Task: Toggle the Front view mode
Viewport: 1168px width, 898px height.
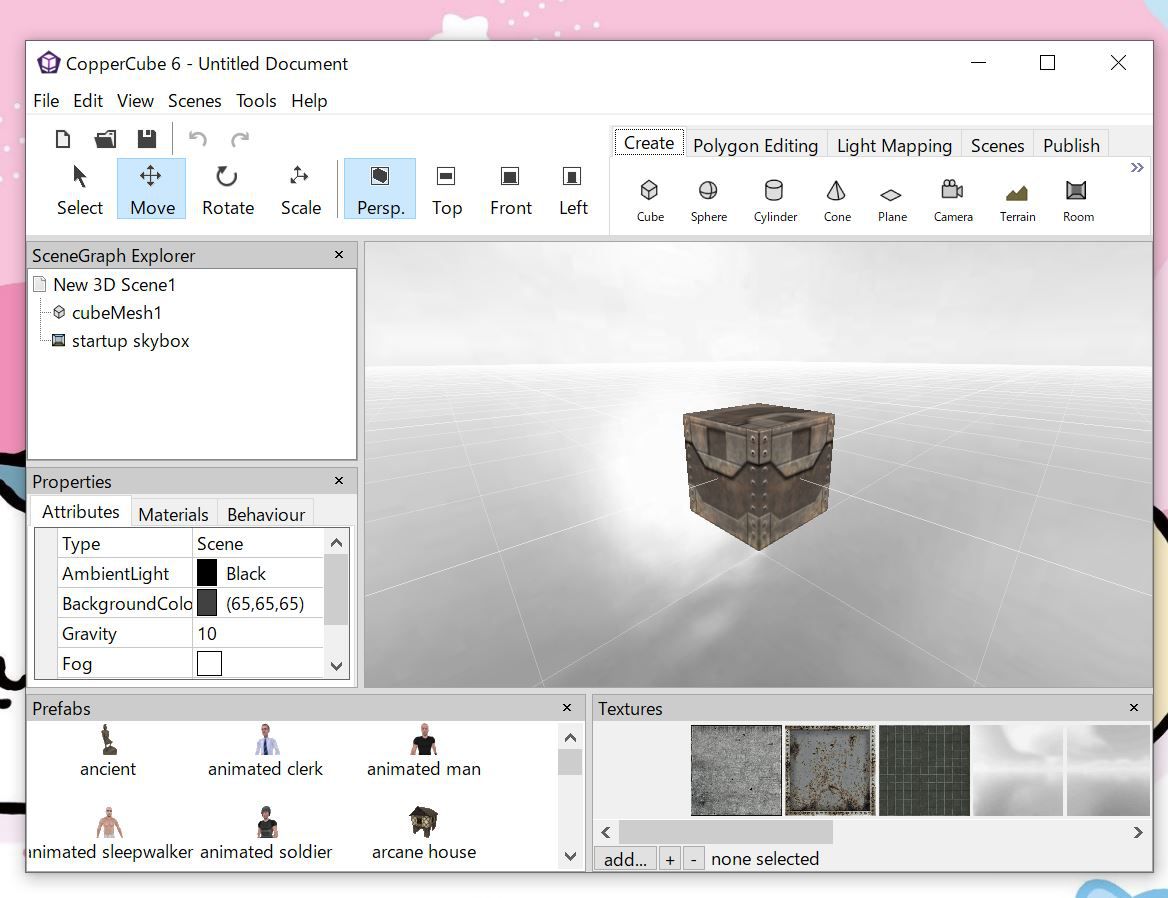Action: 510,189
